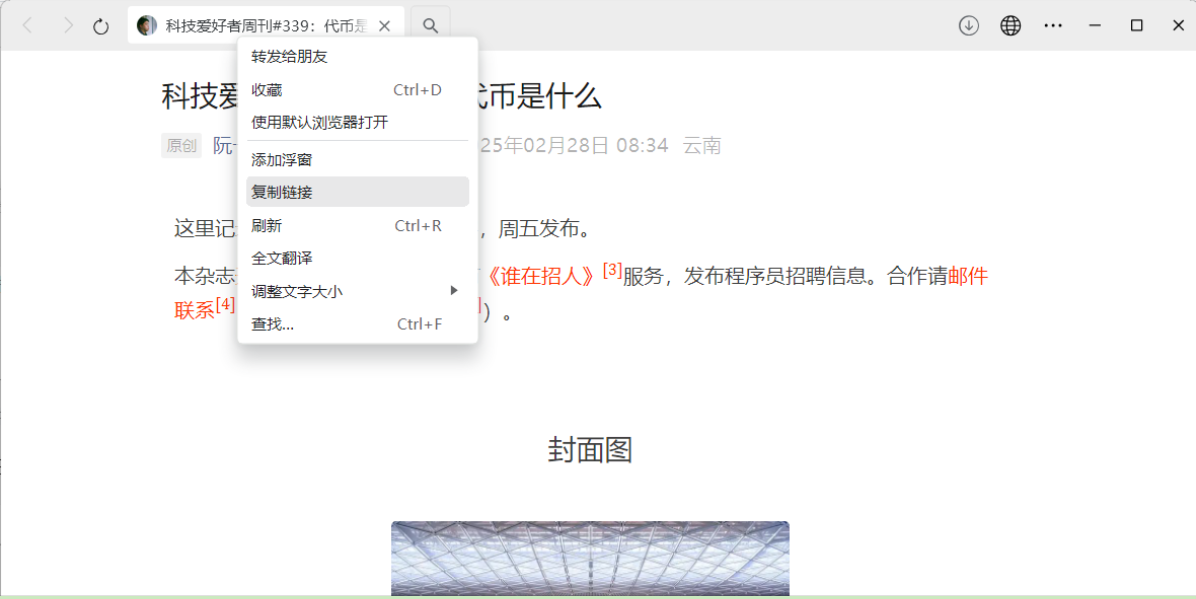
Task: Open search with the magnifier icon
Action: (x=430, y=26)
